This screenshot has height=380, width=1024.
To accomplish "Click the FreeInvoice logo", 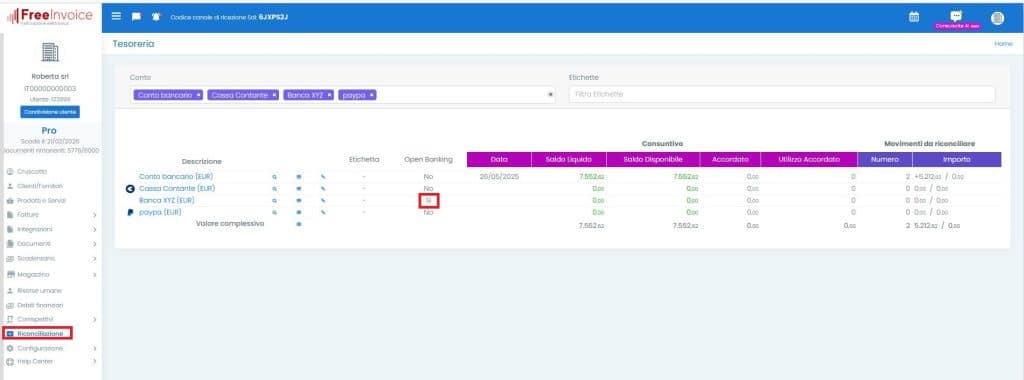I will click(x=50, y=16).
